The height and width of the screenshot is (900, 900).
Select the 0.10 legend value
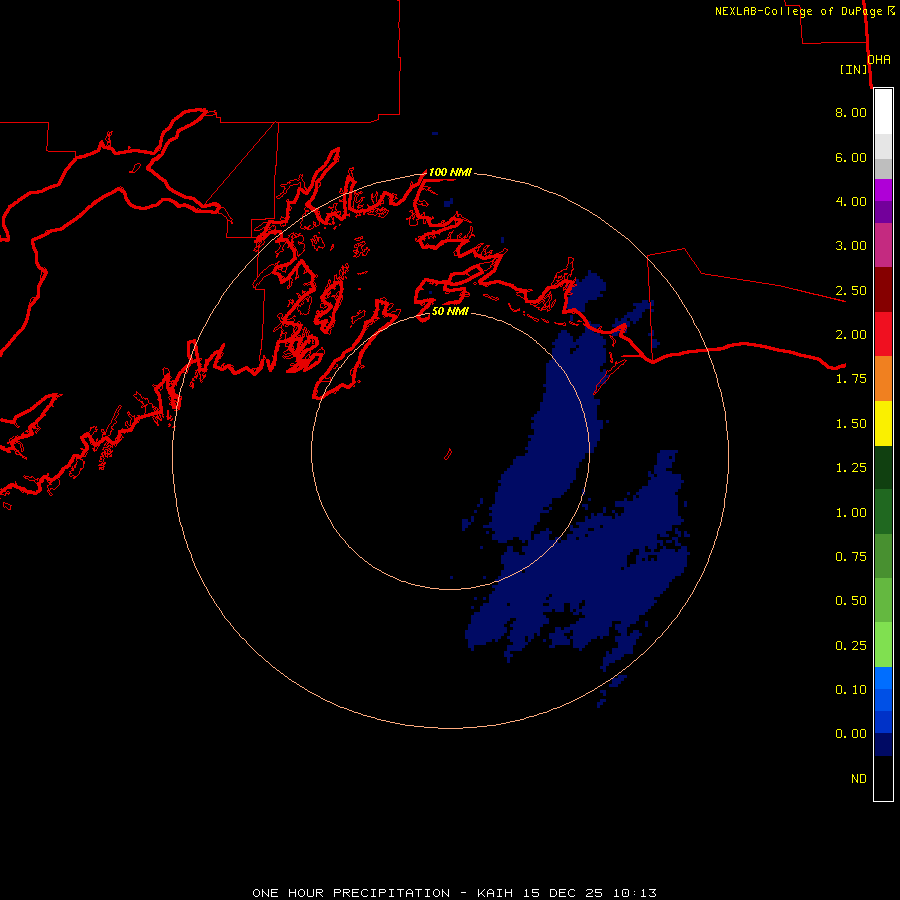(851, 690)
